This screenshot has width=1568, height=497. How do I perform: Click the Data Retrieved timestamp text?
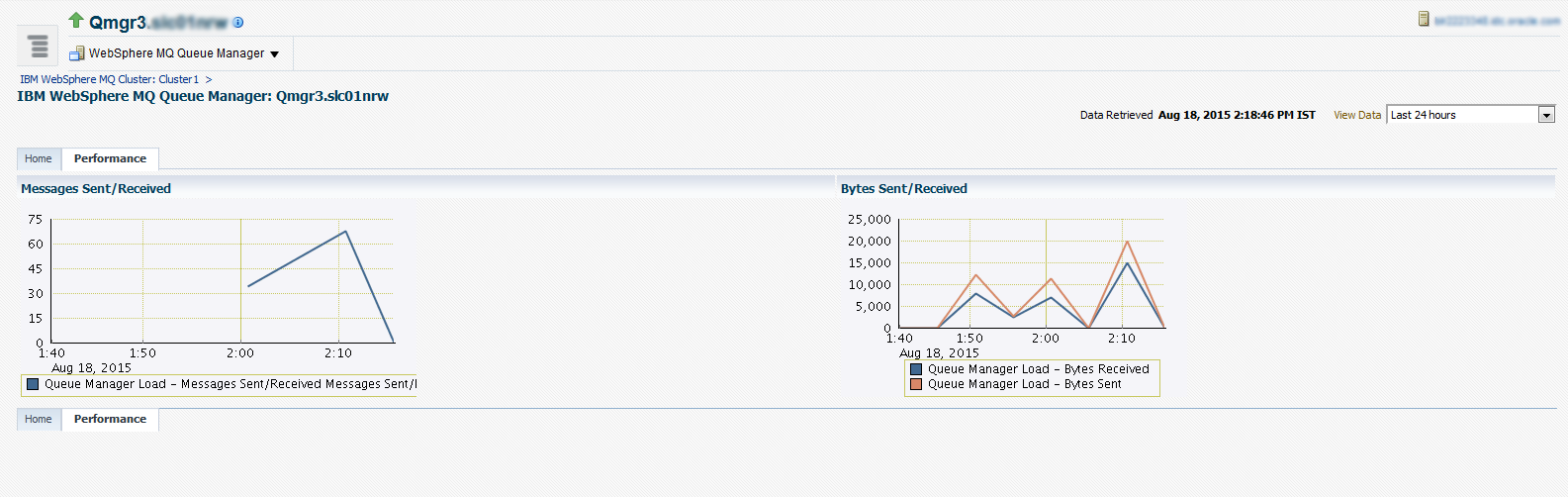pos(1237,115)
